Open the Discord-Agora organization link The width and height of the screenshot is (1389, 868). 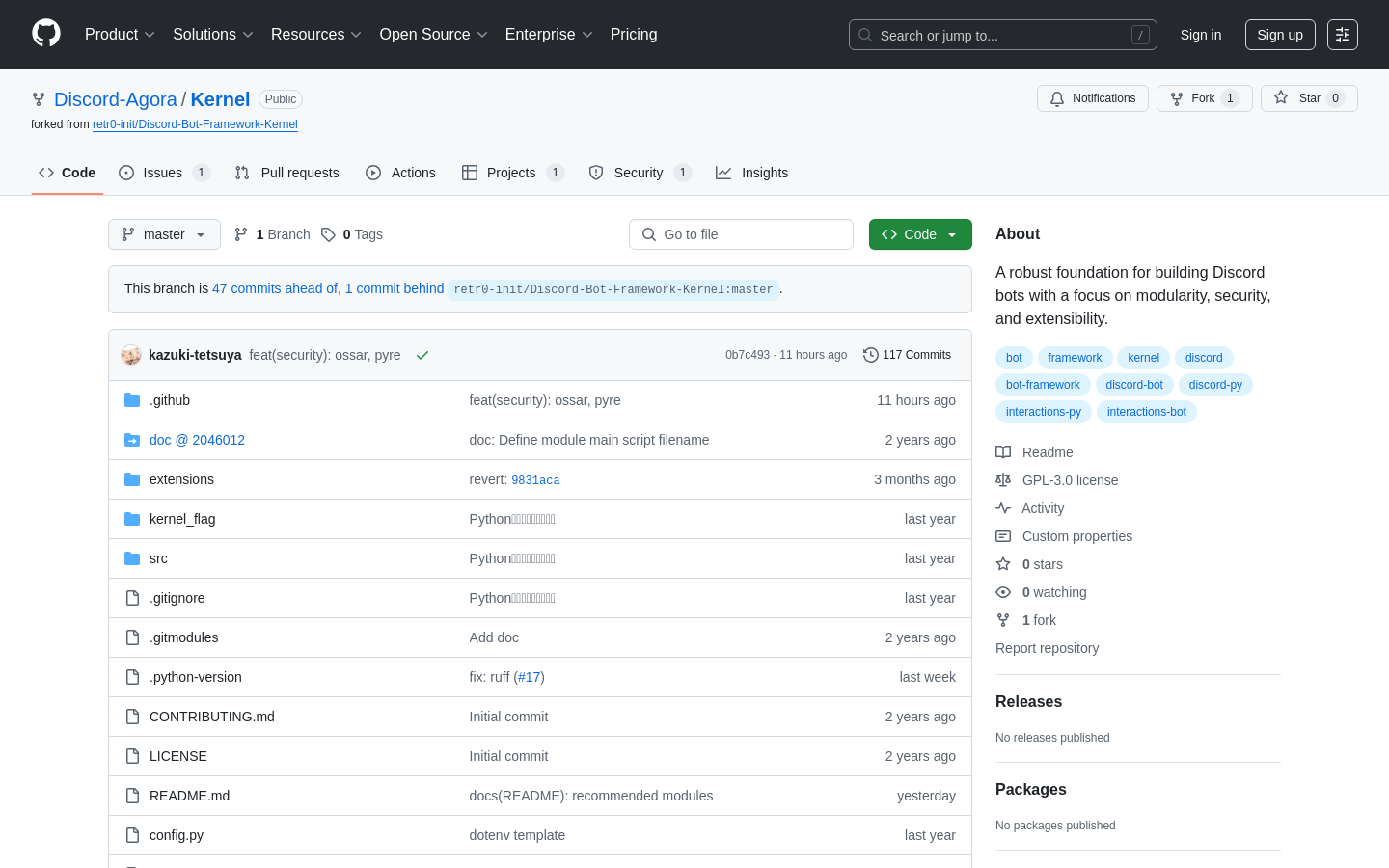pyautogui.click(x=116, y=99)
